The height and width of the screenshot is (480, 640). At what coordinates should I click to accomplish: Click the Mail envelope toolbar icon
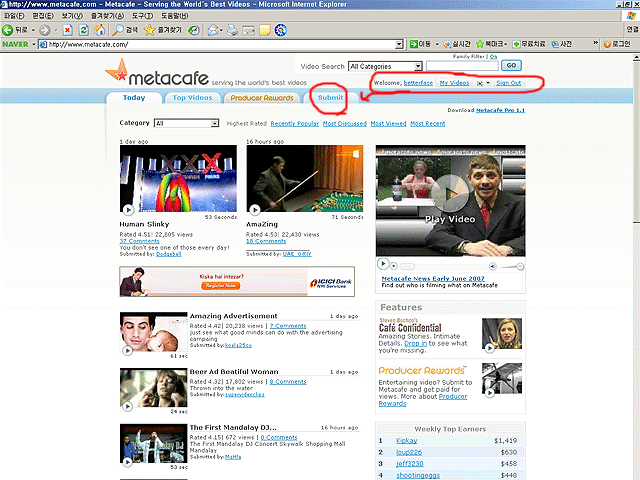point(213,30)
